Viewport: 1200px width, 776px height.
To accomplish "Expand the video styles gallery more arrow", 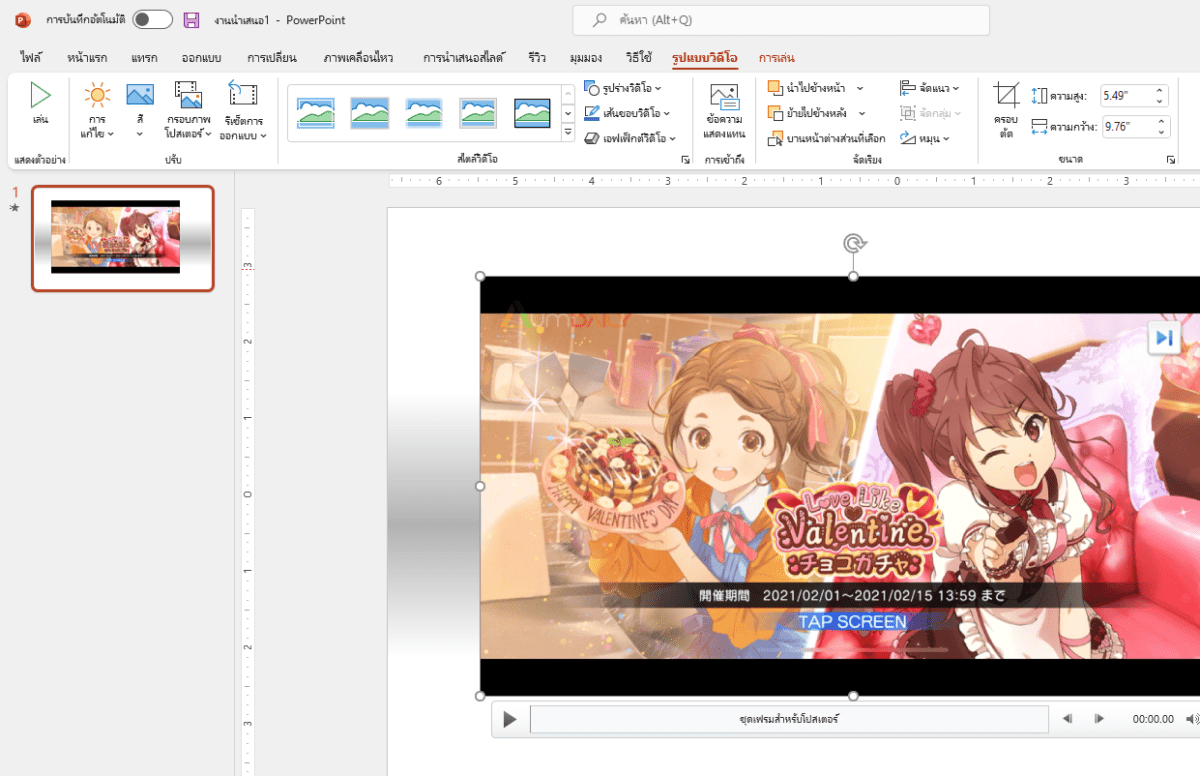I will pyautogui.click(x=568, y=132).
